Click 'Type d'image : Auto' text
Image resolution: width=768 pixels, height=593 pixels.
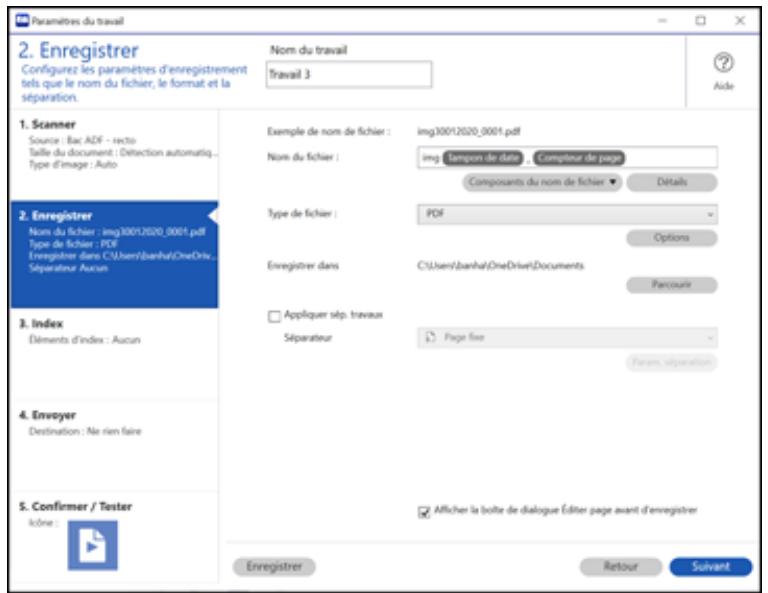(73, 165)
